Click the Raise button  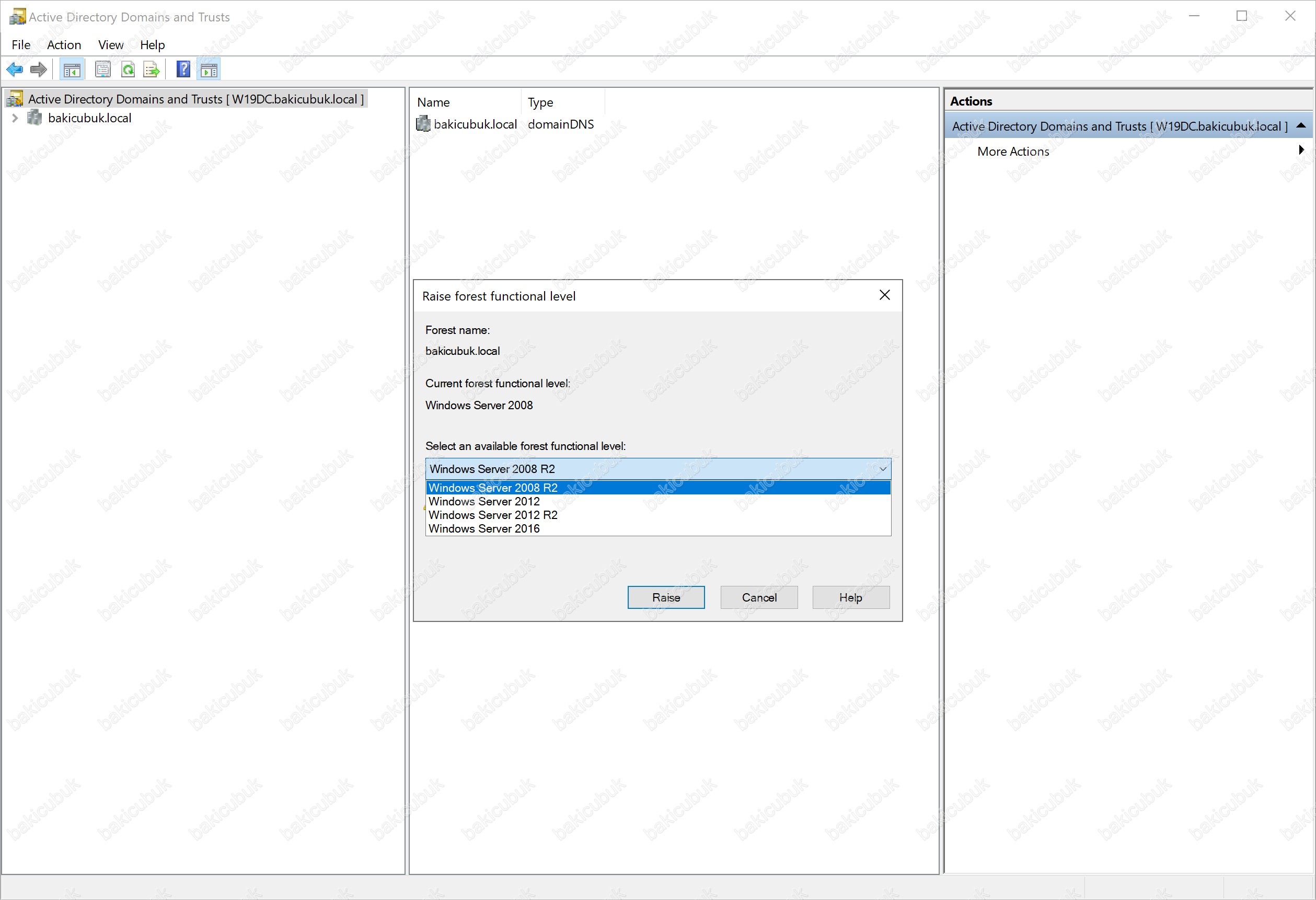[666, 597]
